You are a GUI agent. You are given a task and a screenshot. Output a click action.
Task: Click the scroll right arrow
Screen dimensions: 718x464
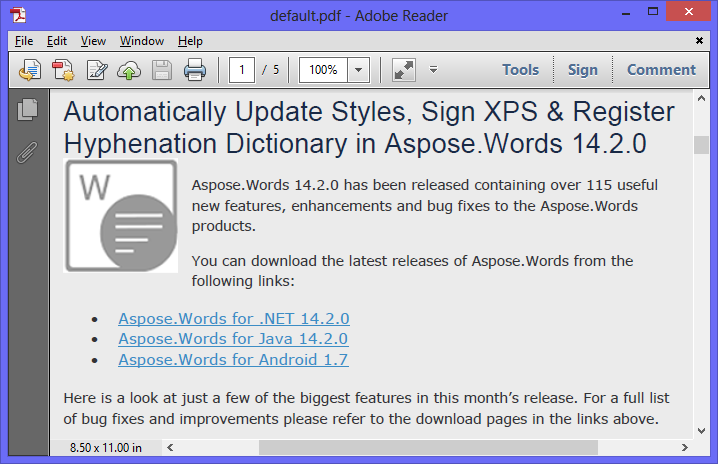click(x=685, y=448)
